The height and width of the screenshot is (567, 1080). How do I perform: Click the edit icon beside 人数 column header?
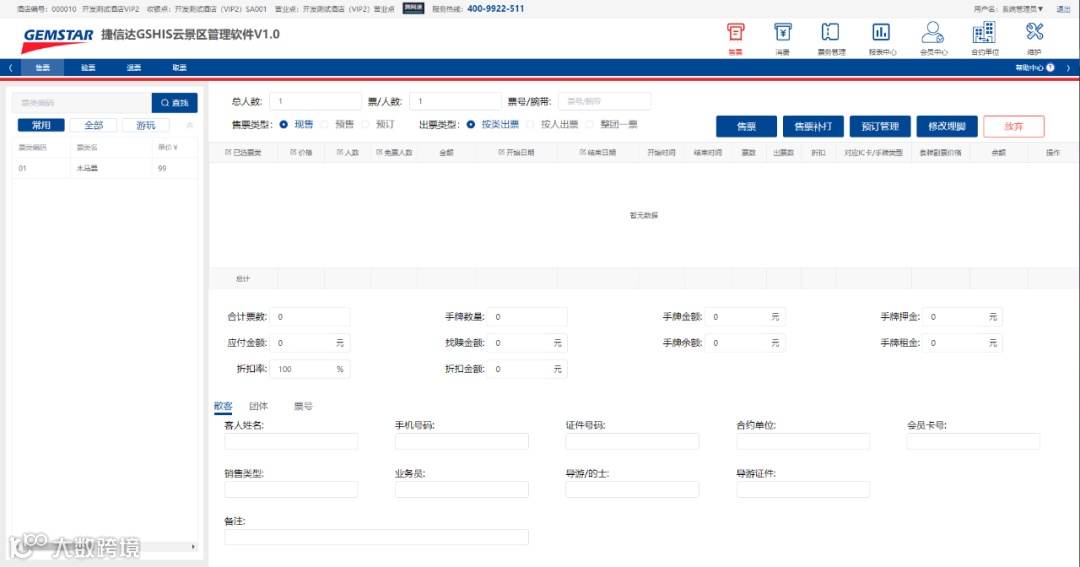[340, 152]
